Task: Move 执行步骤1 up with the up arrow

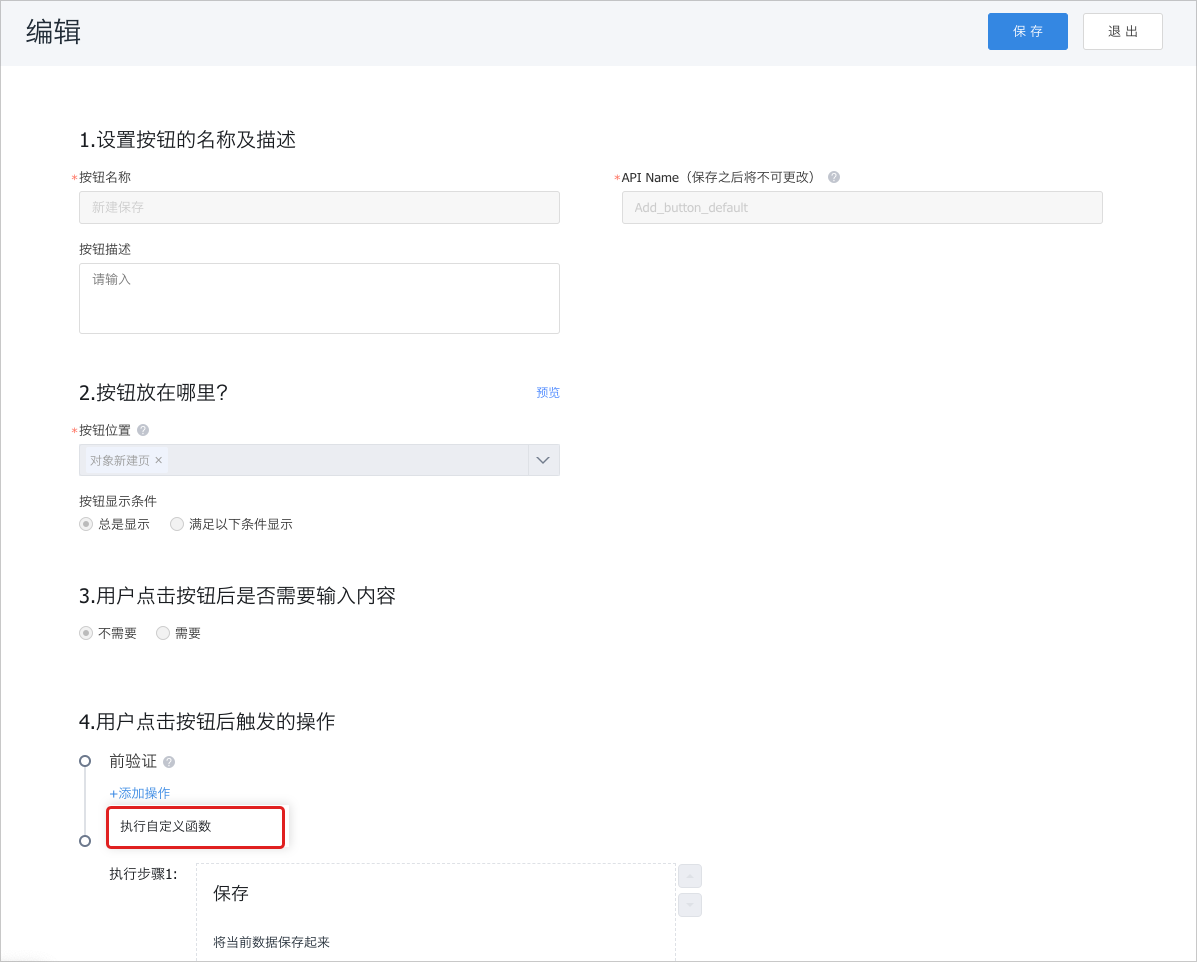Action: (x=690, y=876)
